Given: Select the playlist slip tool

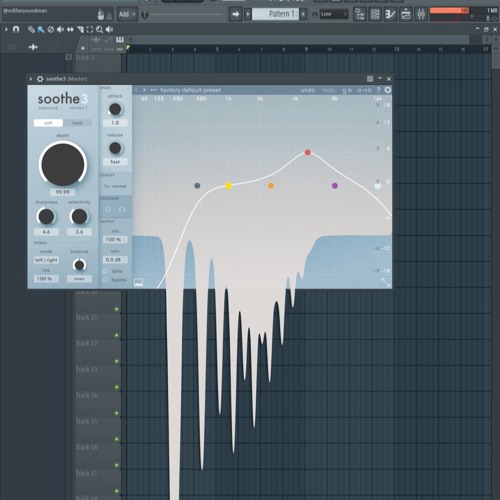Looking at the screenshot, I should tap(70, 29).
